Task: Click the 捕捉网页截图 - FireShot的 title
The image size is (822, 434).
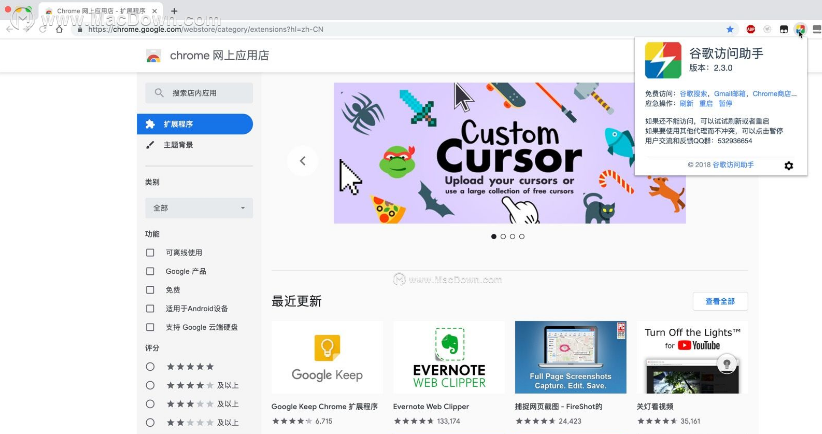Action: click(558, 407)
